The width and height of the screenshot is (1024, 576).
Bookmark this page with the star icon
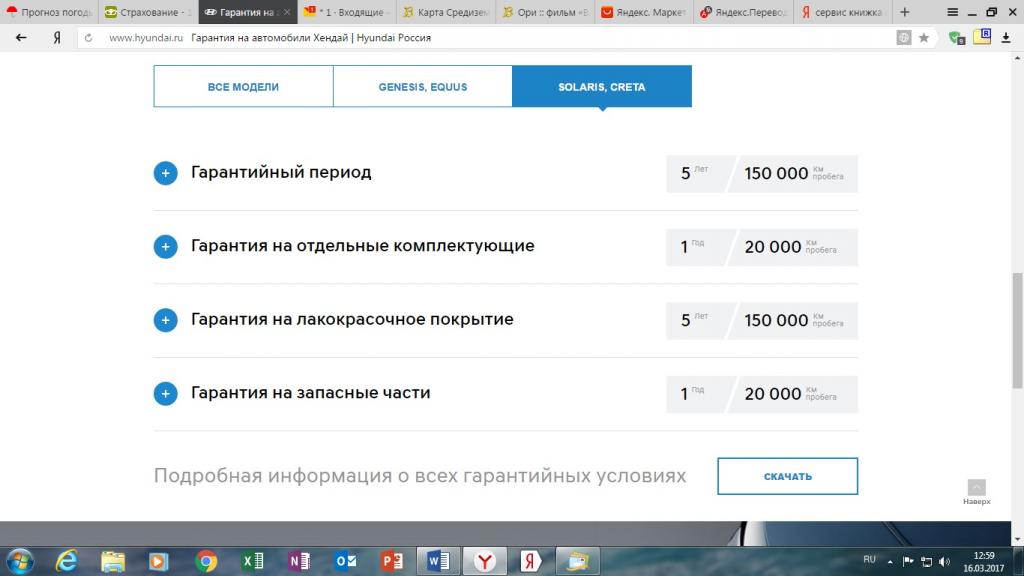[923, 38]
